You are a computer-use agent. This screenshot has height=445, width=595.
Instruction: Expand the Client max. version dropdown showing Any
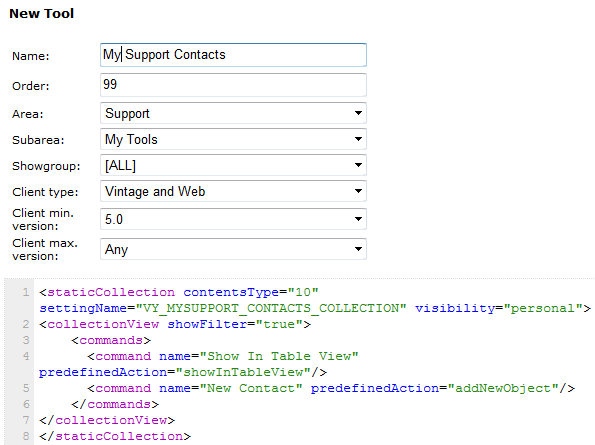[233, 249]
